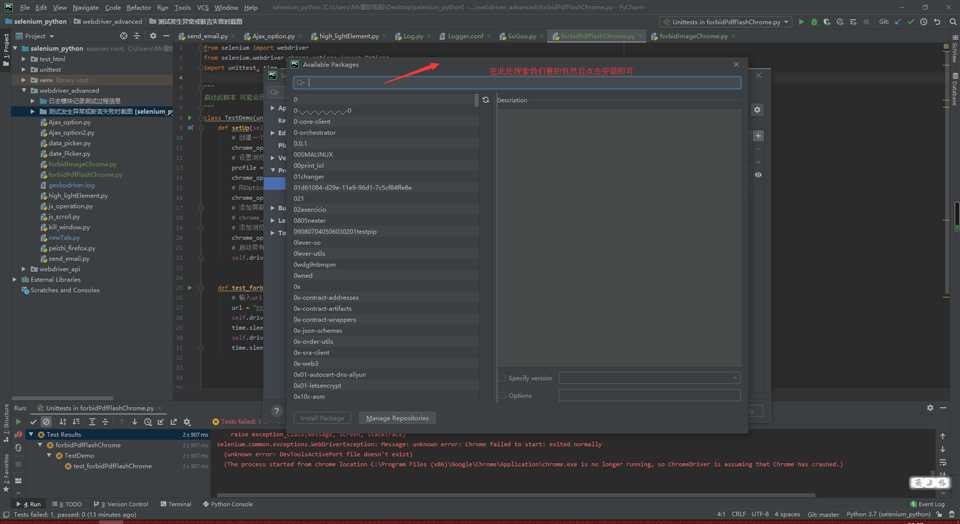Run the current configuration with green play icon
Viewport: 960px width, 524px height.
pyautogui.click(x=801, y=21)
